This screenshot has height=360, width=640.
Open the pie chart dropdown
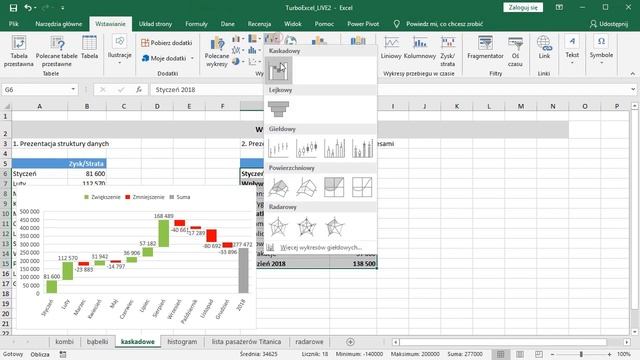pyautogui.click(x=237, y=62)
